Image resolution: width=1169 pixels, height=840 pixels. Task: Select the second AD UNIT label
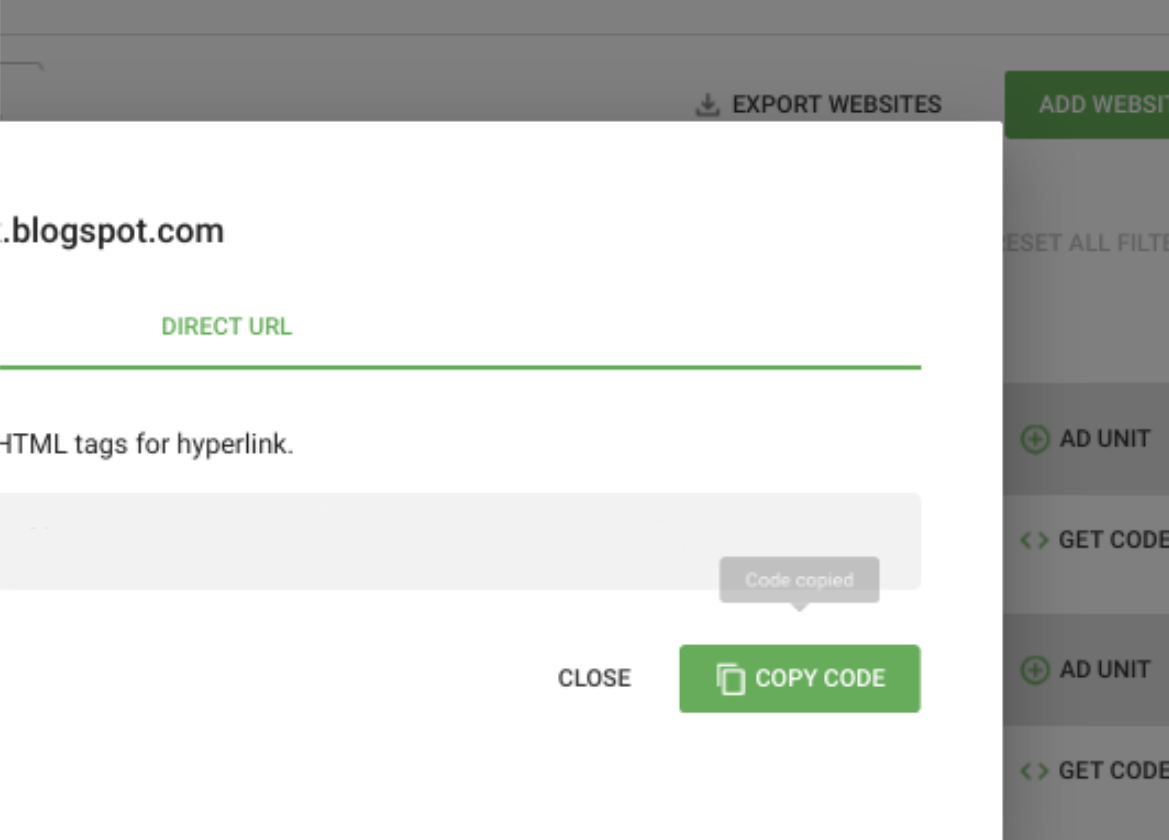click(x=1105, y=669)
